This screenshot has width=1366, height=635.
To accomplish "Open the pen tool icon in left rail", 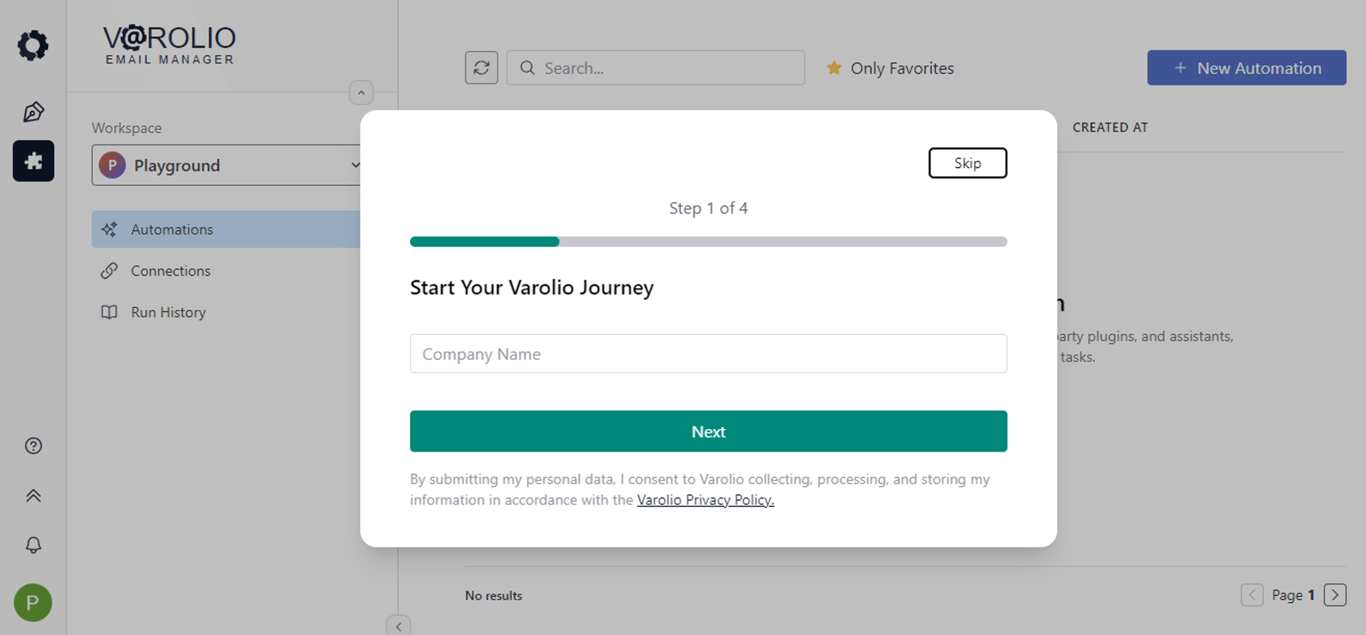I will (x=33, y=111).
